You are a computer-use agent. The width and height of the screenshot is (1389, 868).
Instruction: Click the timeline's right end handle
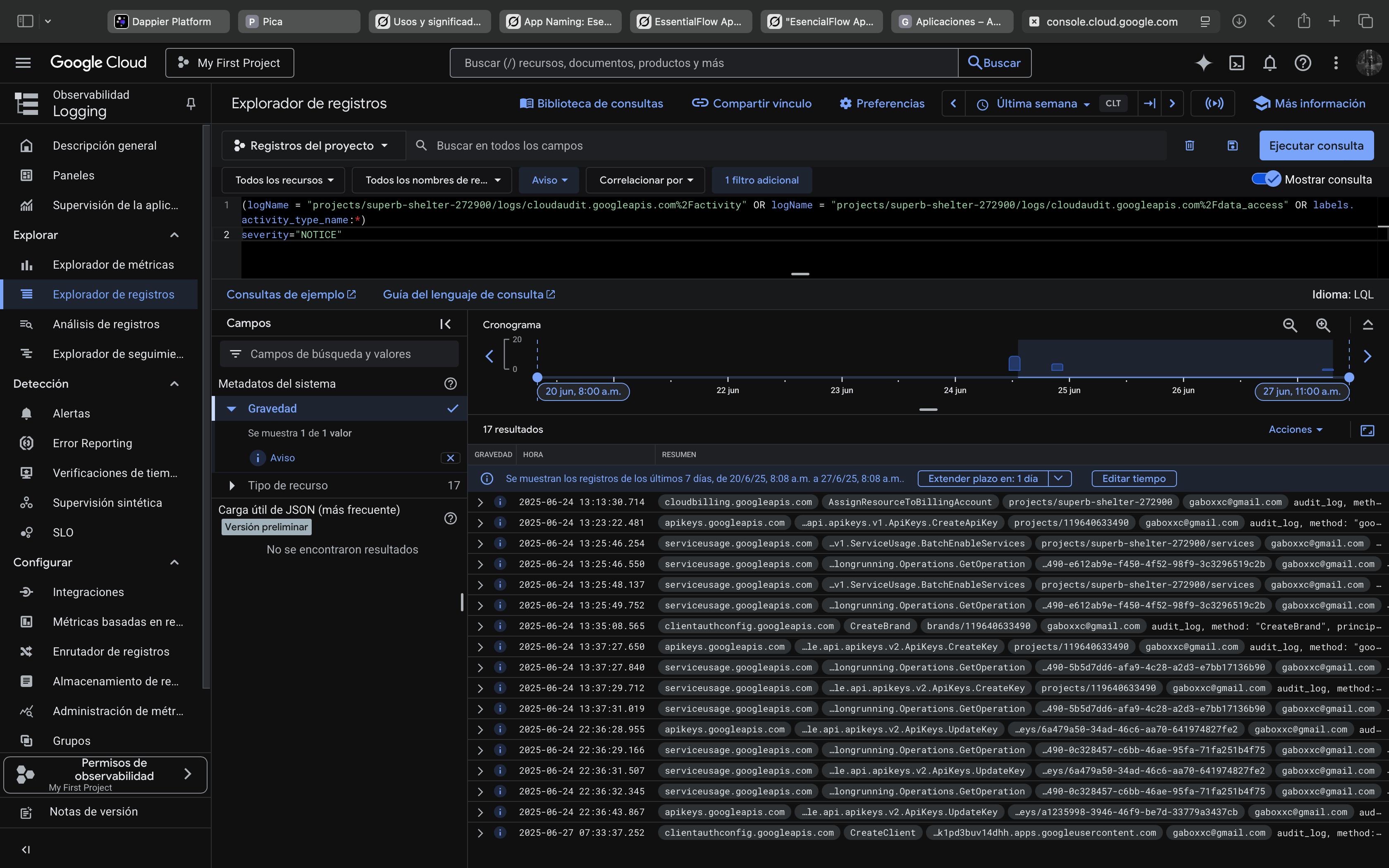[1349, 378]
